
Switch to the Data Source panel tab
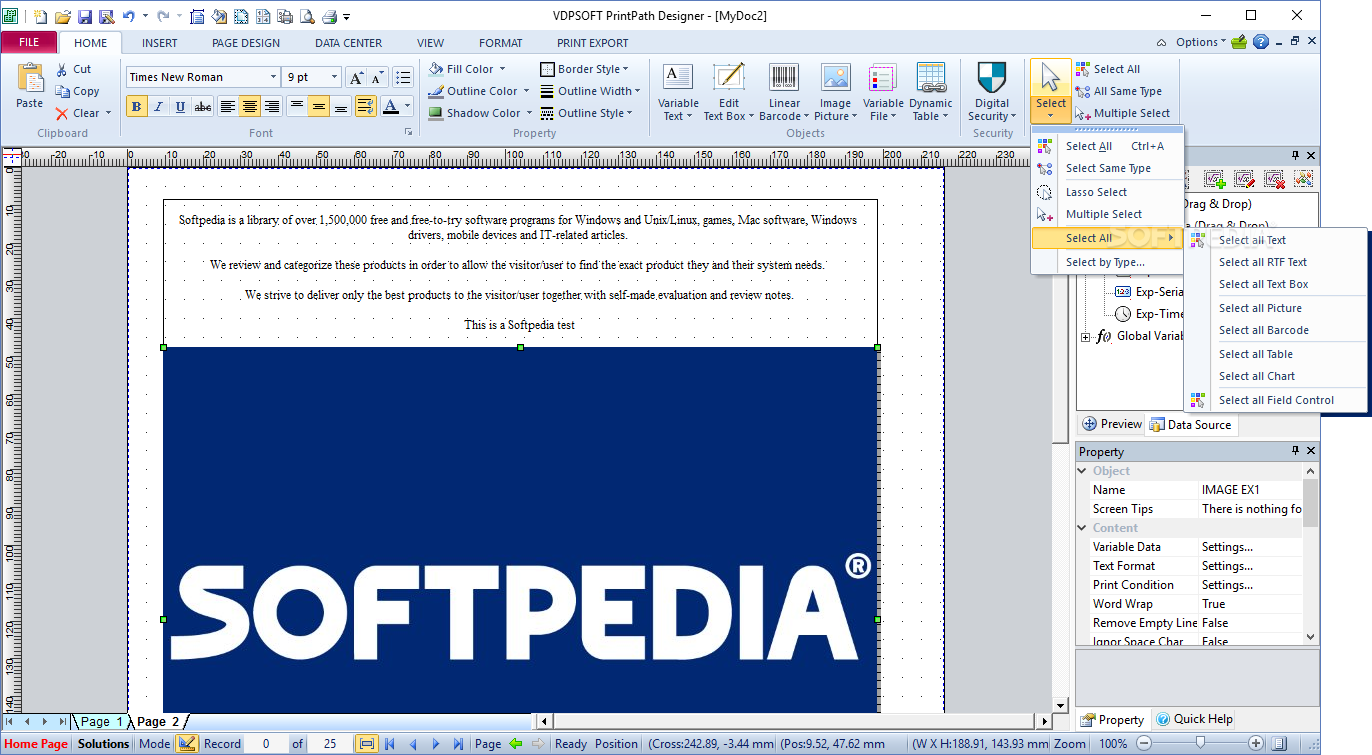[x=1190, y=424]
